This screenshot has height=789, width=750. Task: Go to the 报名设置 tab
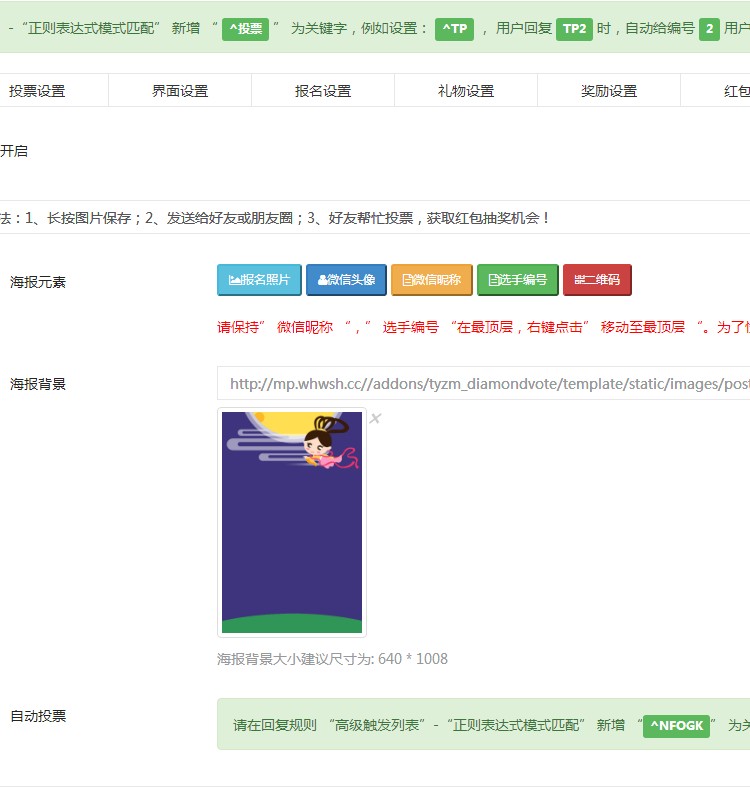coord(323,91)
